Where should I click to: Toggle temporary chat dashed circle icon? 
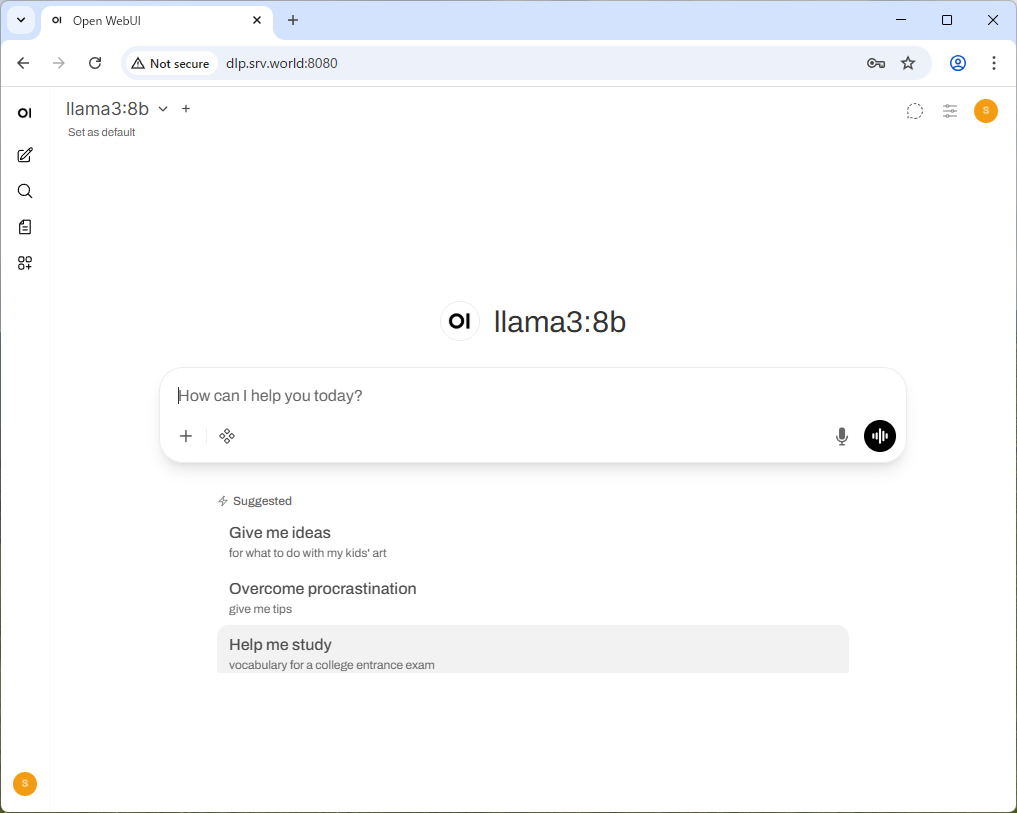(x=914, y=111)
